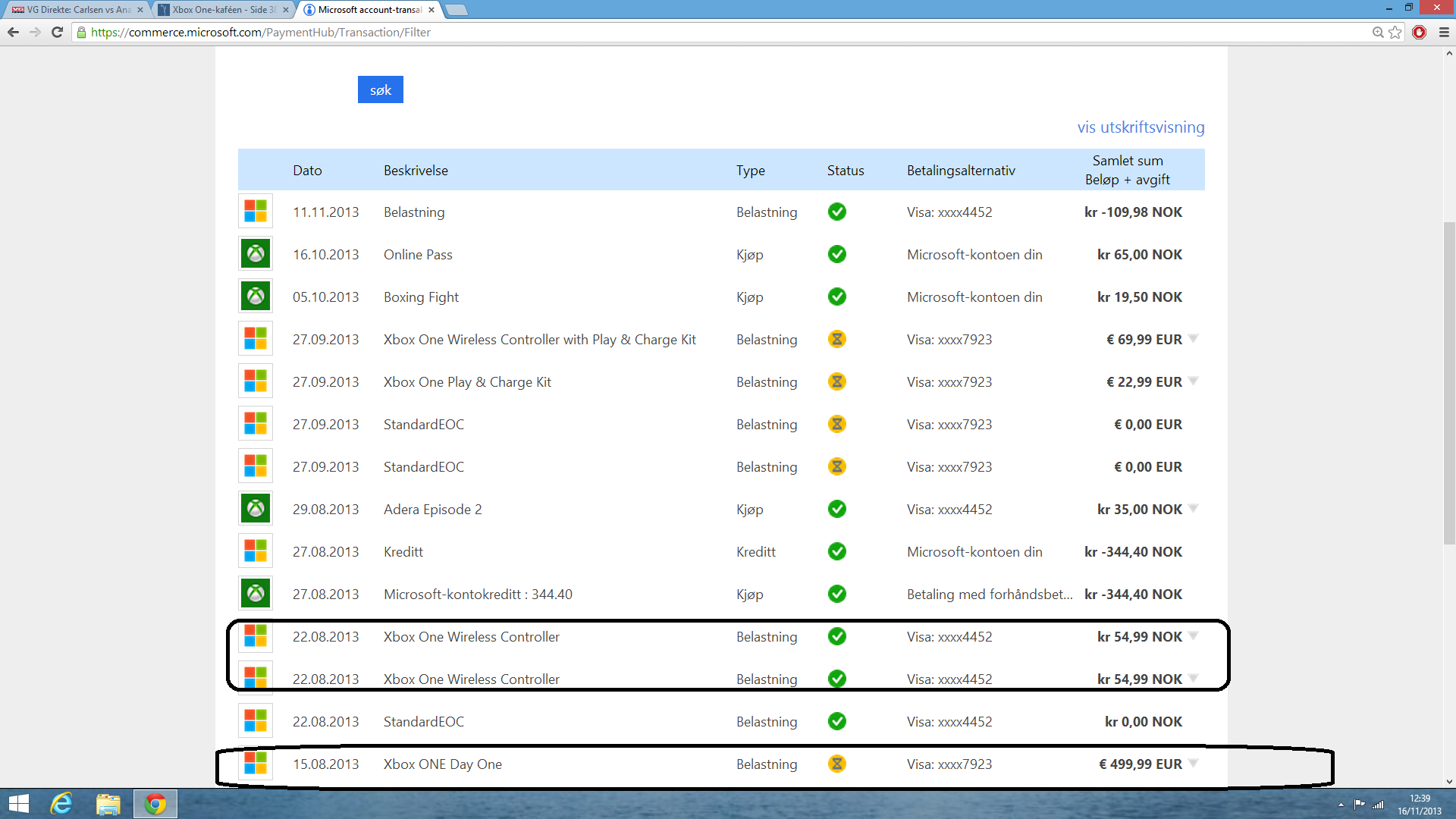Click pending hourglass status for Xbox One Play & Charge Kit

pyautogui.click(x=837, y=381)
